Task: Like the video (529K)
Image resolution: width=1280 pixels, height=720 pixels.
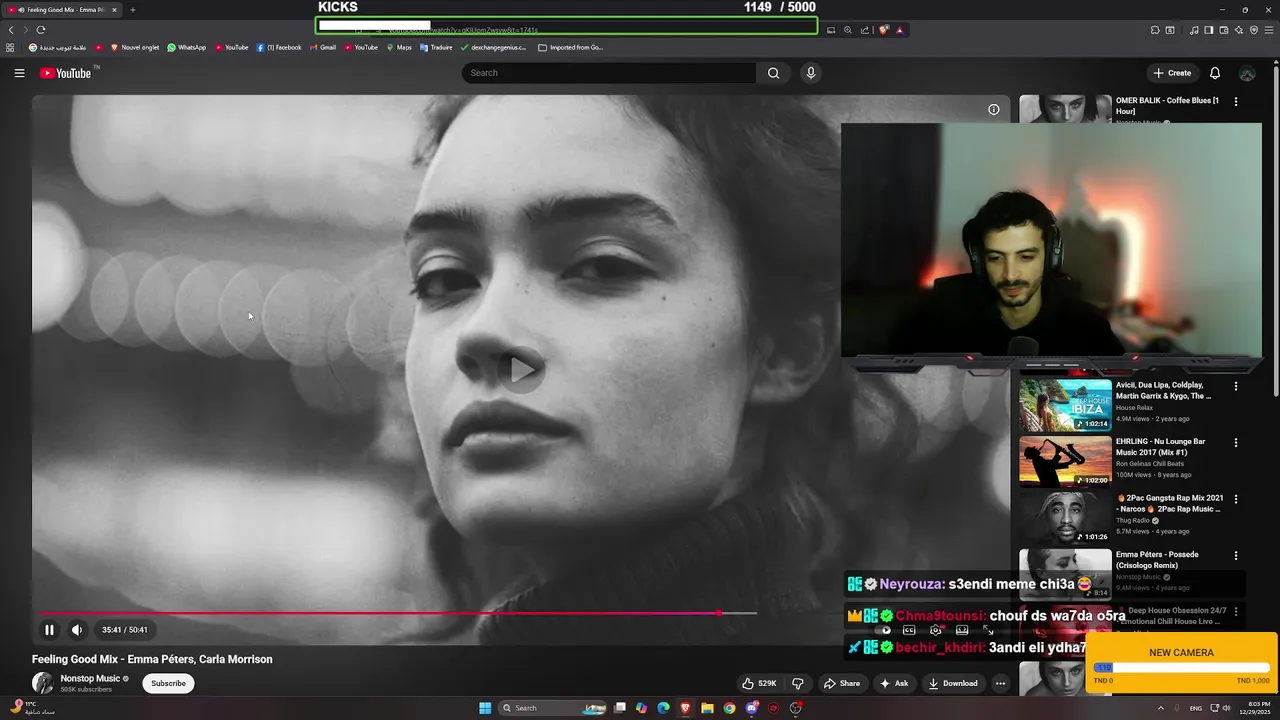Action: coord(758,683)
